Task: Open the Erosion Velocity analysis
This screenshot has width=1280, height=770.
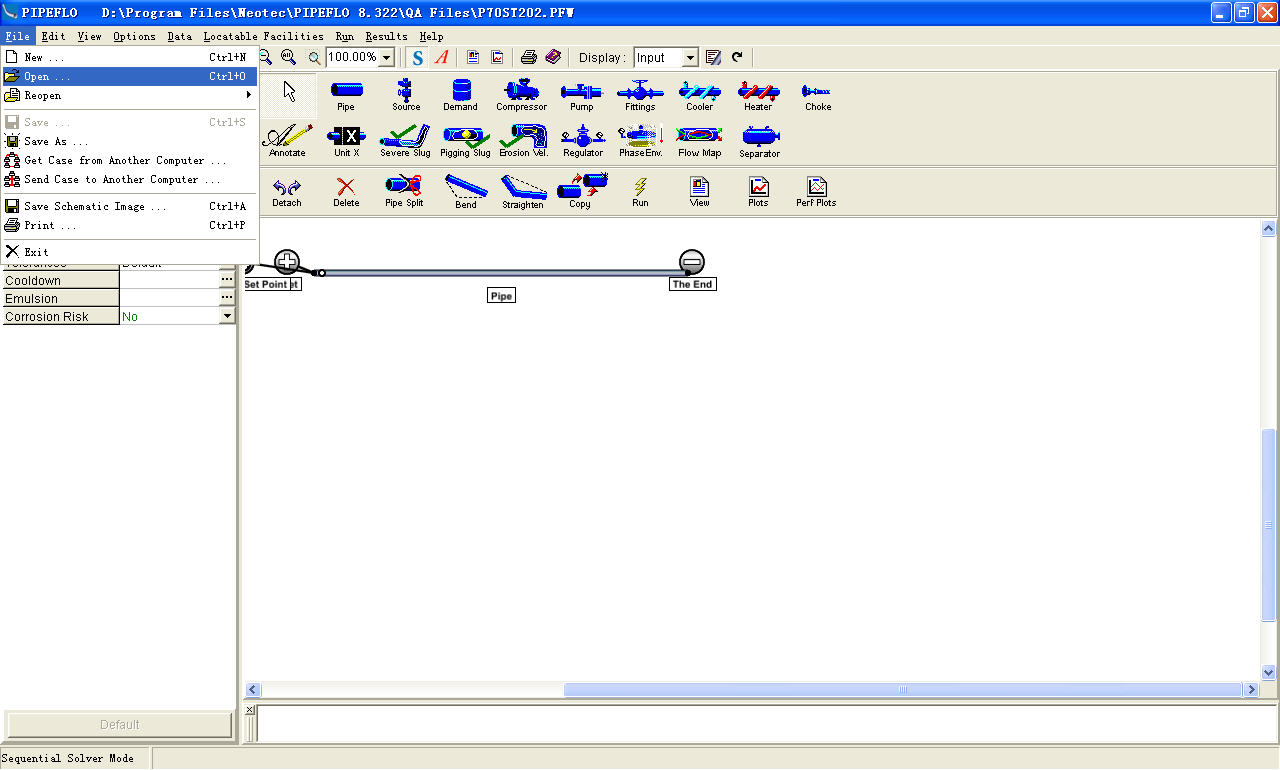Action: pos(523,141)
